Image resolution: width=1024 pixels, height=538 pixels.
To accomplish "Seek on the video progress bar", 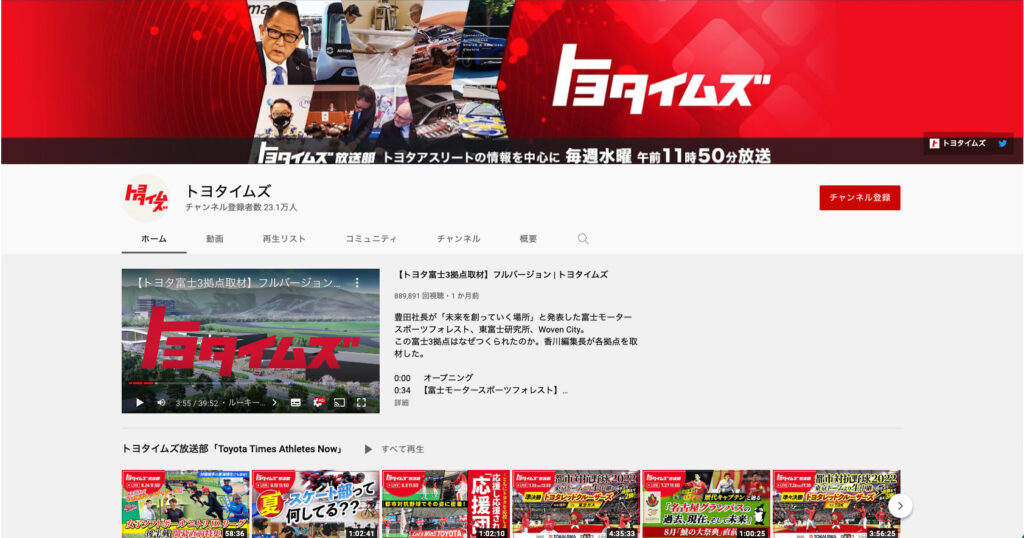I will point(250,383).
